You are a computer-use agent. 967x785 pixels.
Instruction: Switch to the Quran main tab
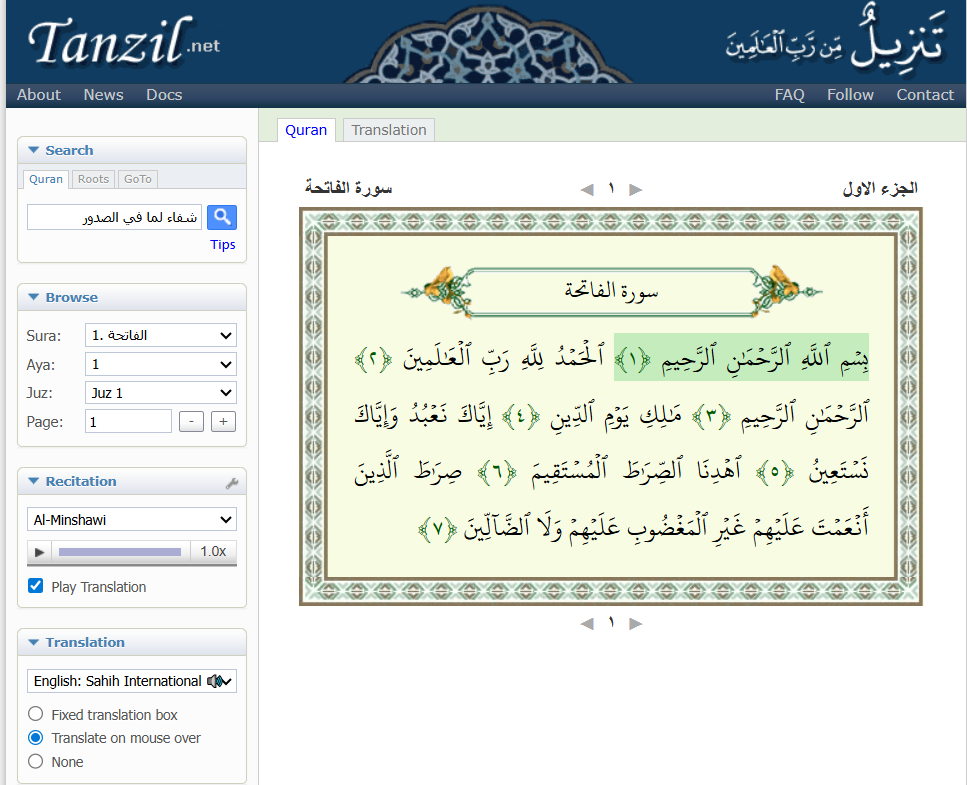[x=306, y=130]
